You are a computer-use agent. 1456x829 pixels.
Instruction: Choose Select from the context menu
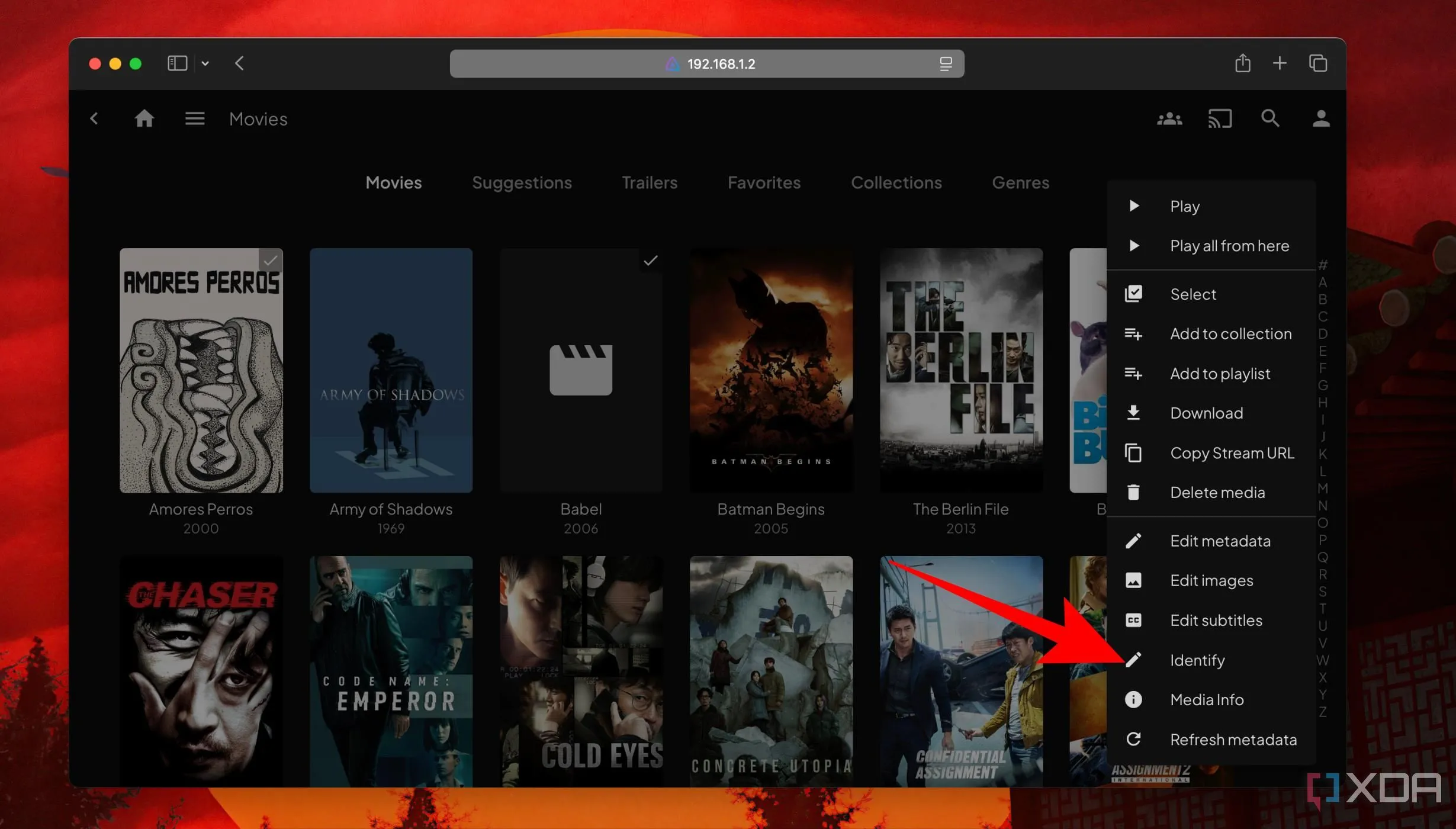[x=1193, y=294]
